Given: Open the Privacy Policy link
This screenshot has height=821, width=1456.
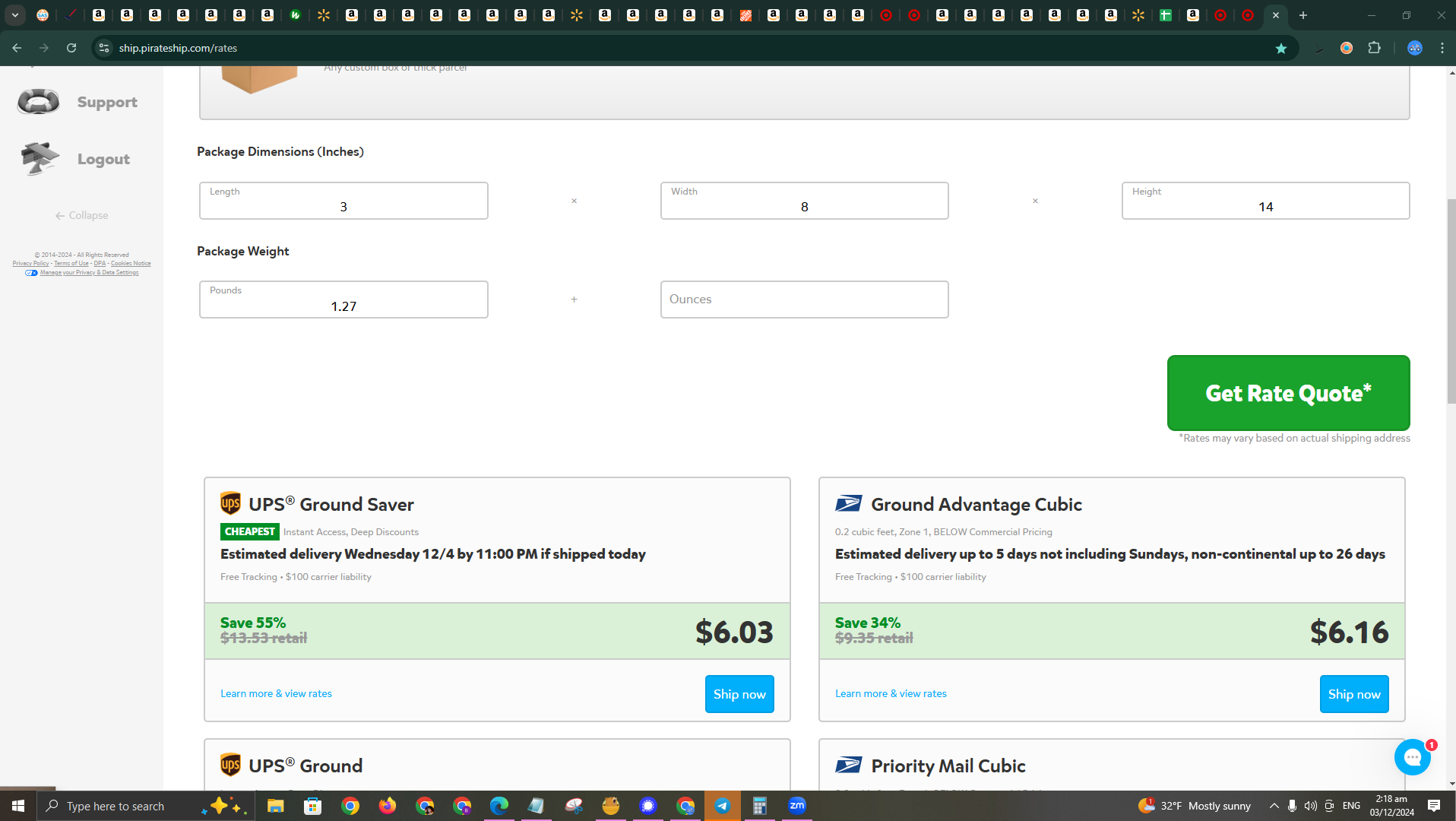Looking at the screenshot, I should [30, 264].
